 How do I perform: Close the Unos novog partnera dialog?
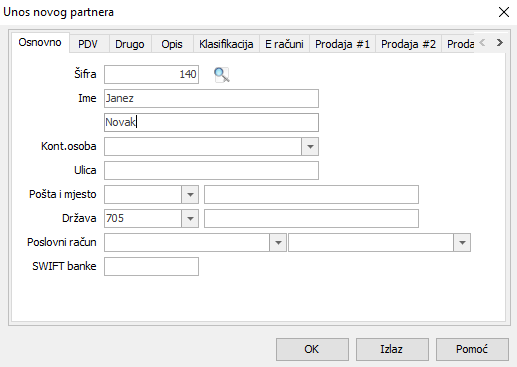click(x=504, y=12)
